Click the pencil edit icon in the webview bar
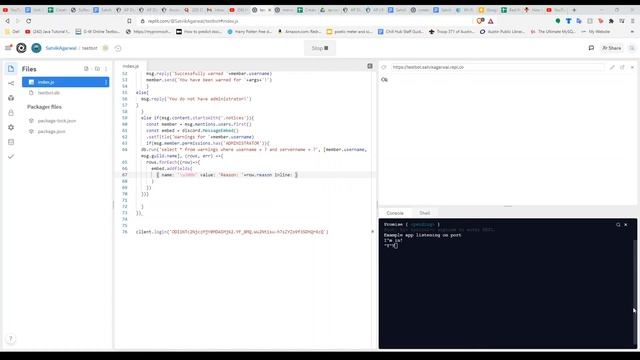Image resolution: width=640 pixels, height=360 pixels. pyautogui.click(x=612, y=67)
